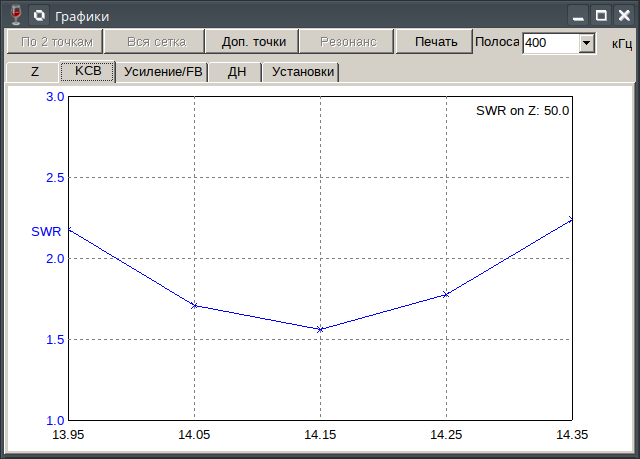Click the minimum SWR point marker at 14.15
This screenshot has height=459, width=640.
(320, 329)
